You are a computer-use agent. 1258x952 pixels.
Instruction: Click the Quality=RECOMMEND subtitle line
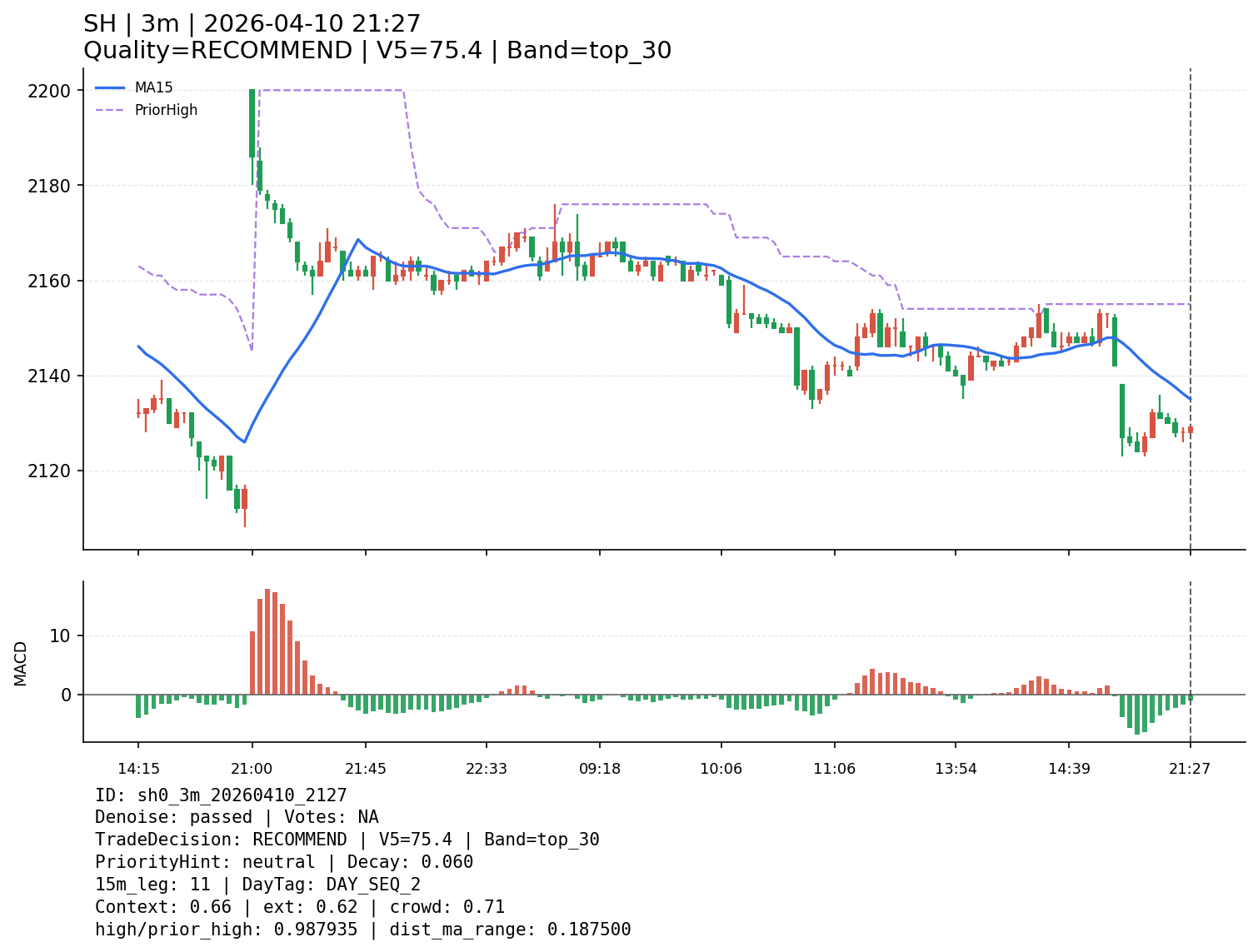377,51
